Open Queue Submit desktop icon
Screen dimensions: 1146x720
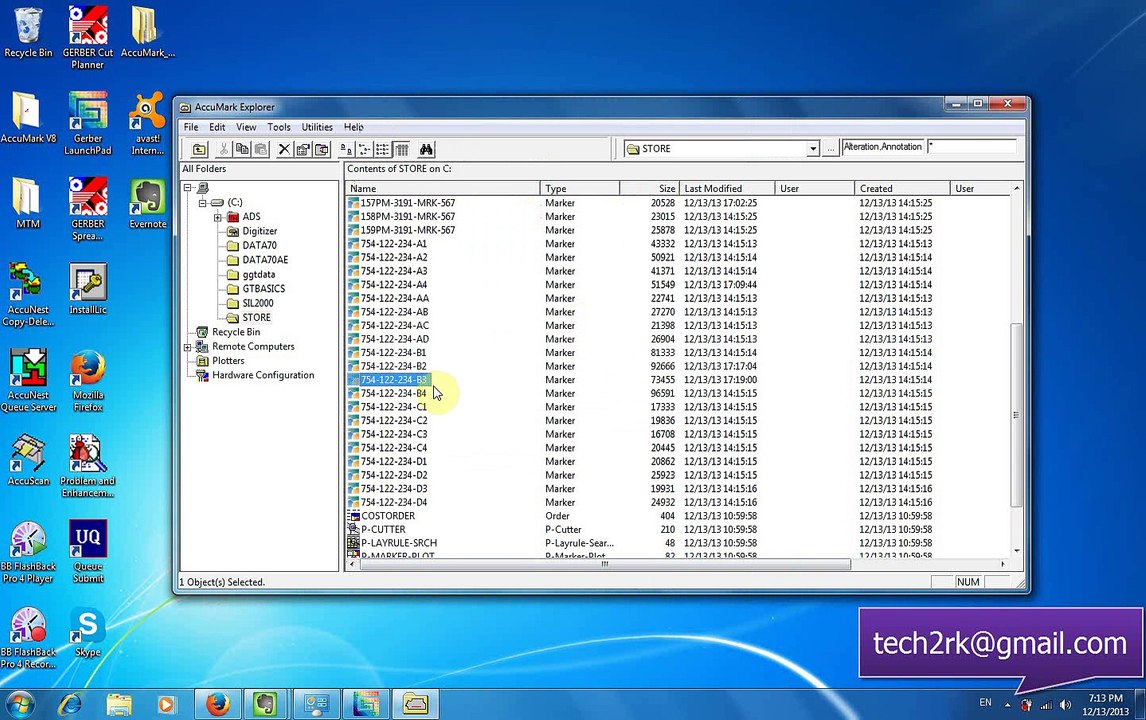click(x=88, y=551)
